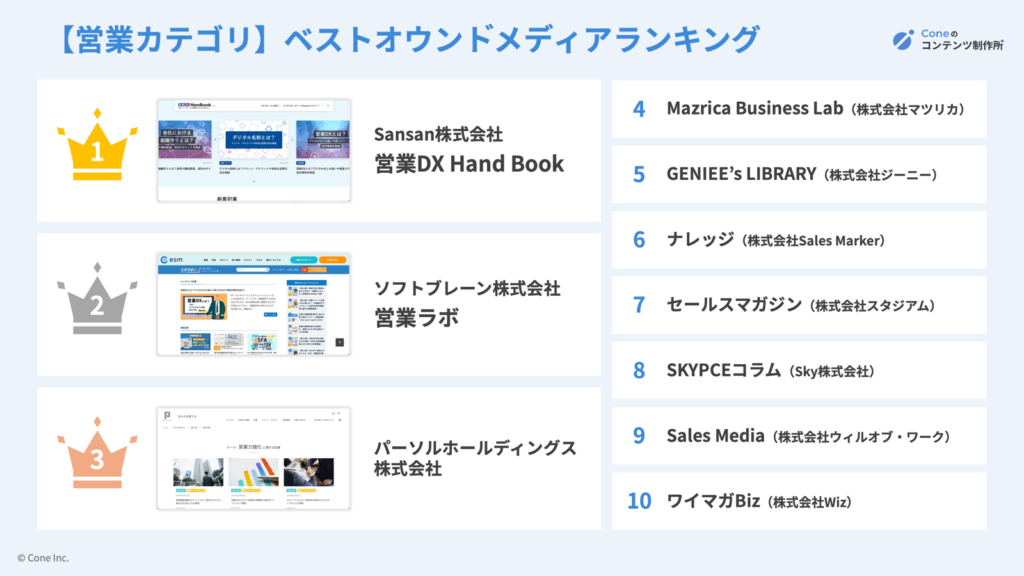This screenshot has height=576, width=1024.
Task: Click the © Cone Inc. copyright text
Action: pyautogui.click(x=43, y=558)
